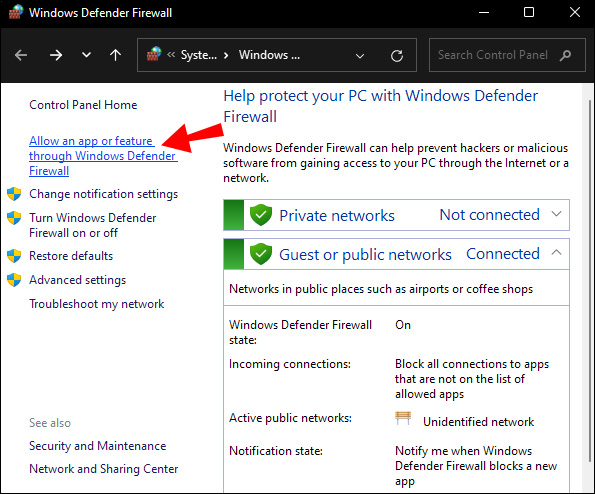This screenshot has height=494, width=595.
Task: Click the Active public networks: label
Action: click(x=290, y=418)
